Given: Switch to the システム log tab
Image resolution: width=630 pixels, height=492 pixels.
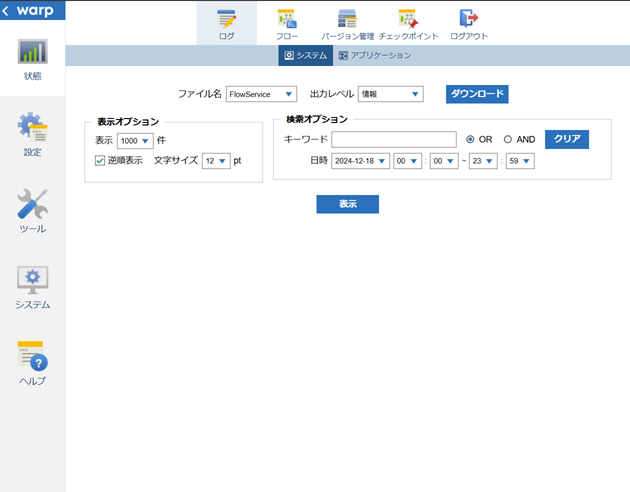Looking at the screenshot, I should (x=305, y=55).
